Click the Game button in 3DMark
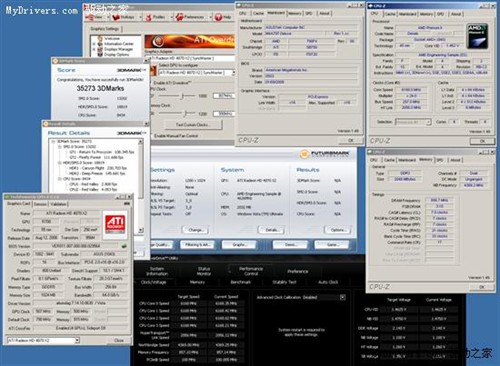 click(332, 245)
